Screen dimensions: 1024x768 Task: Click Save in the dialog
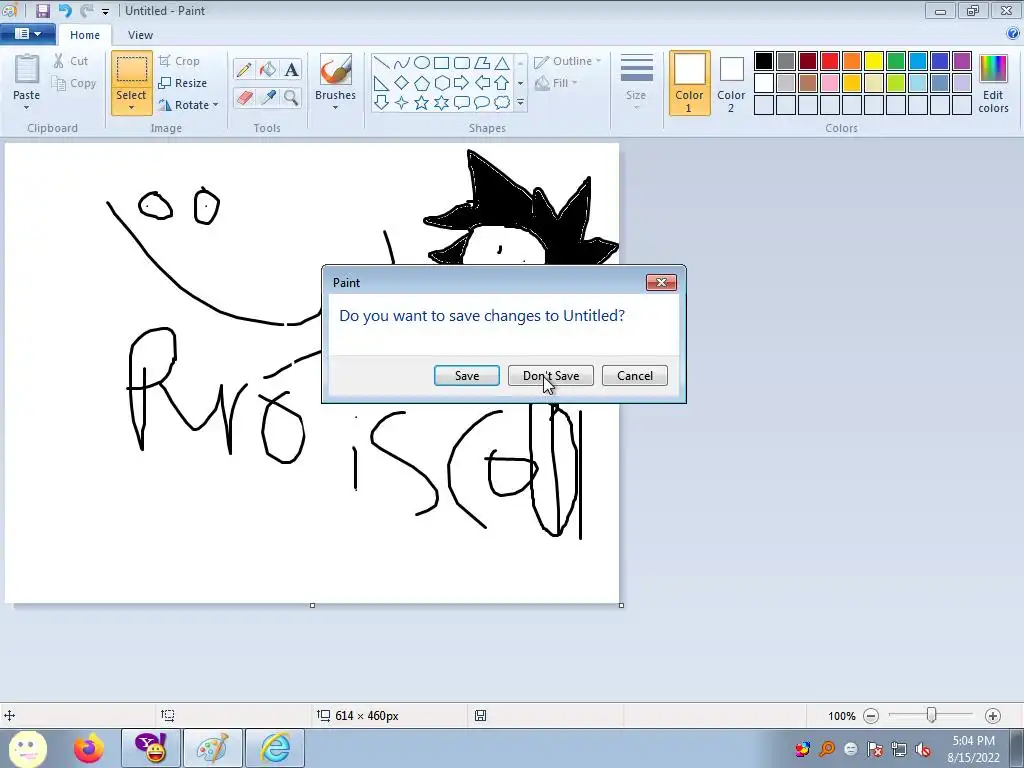click(467, 376)
